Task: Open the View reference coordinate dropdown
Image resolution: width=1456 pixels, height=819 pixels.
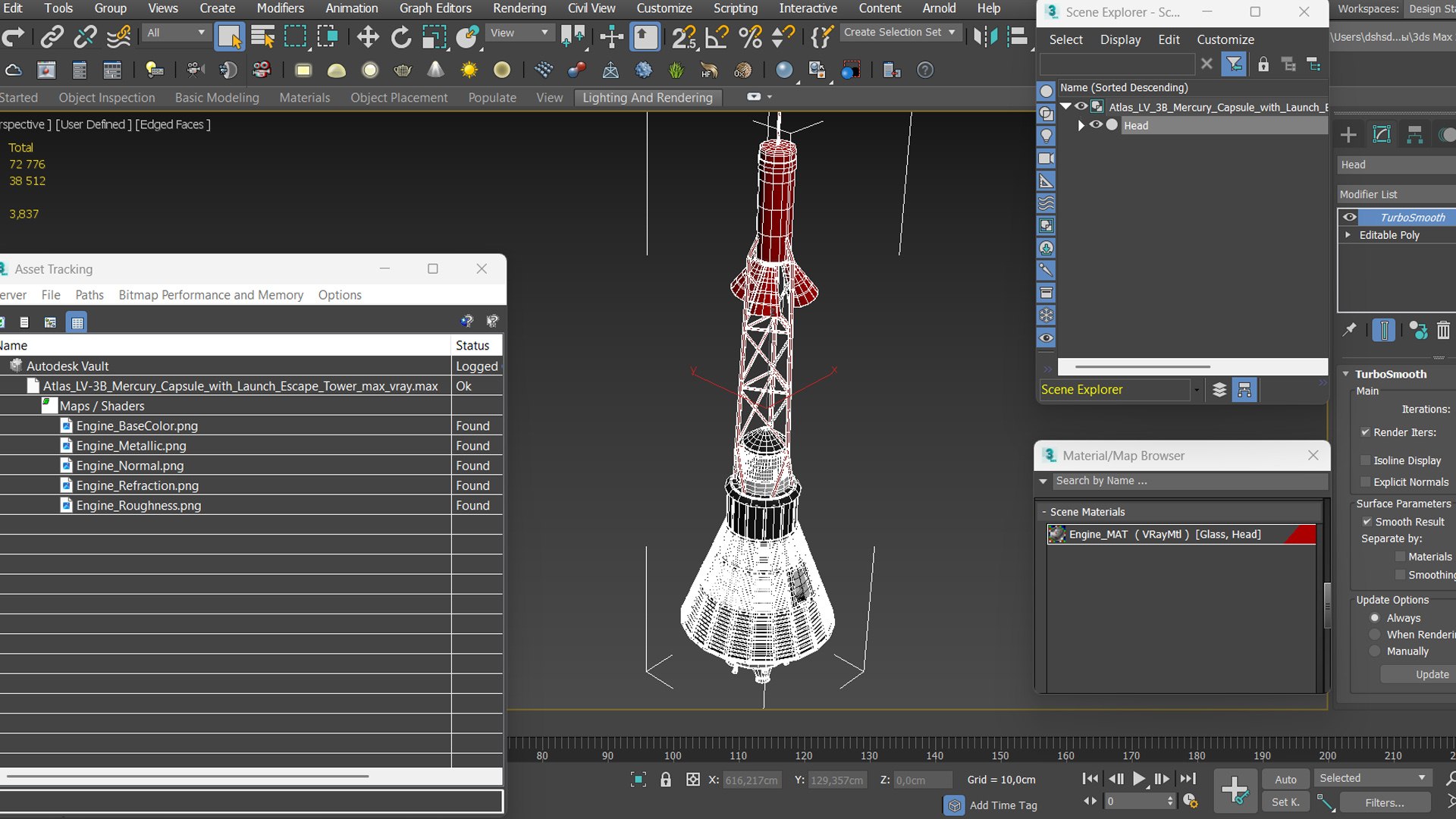Action: click(519, 33)
